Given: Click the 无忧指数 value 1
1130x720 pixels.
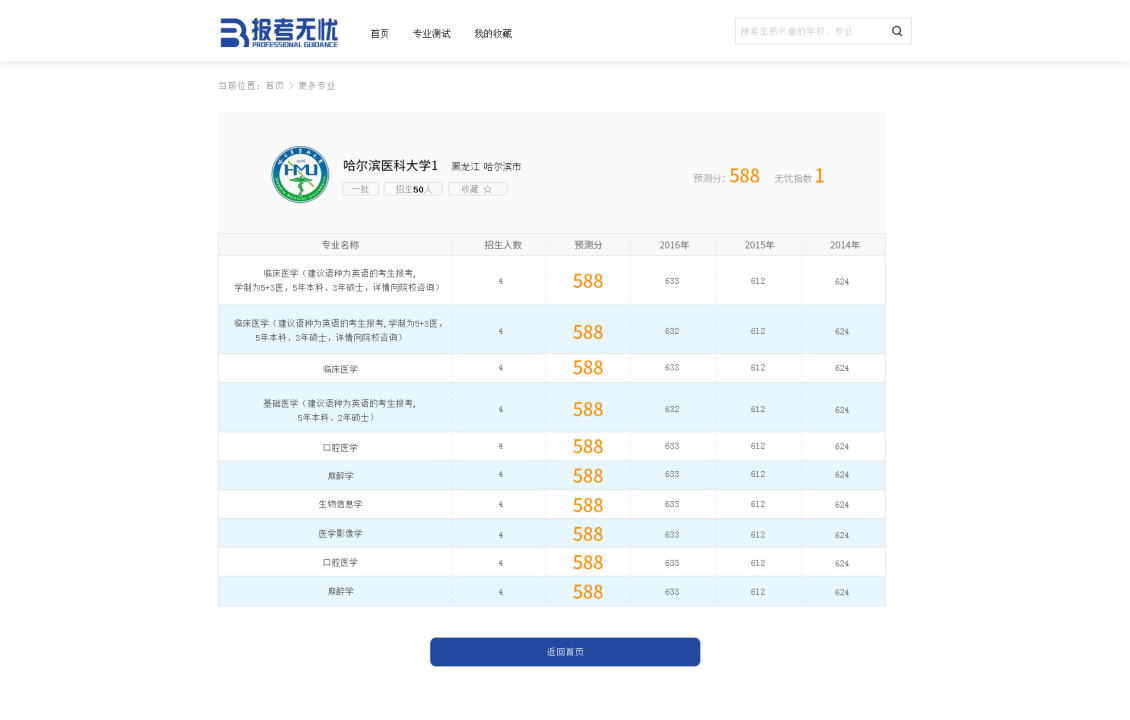Looking at the screenshot, I should coord(820,176).
